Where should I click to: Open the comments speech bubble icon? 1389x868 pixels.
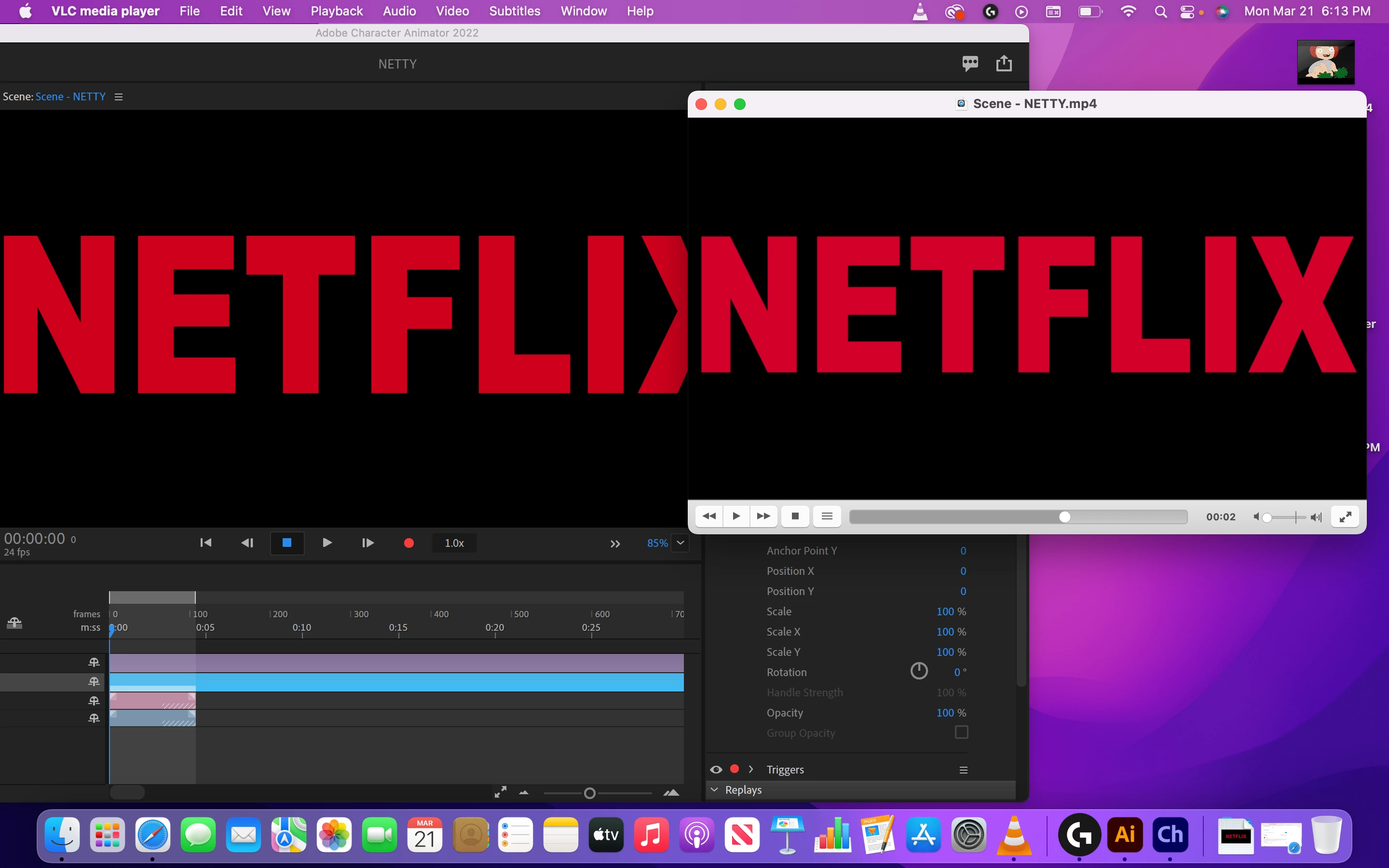click(x=970, y=63)
